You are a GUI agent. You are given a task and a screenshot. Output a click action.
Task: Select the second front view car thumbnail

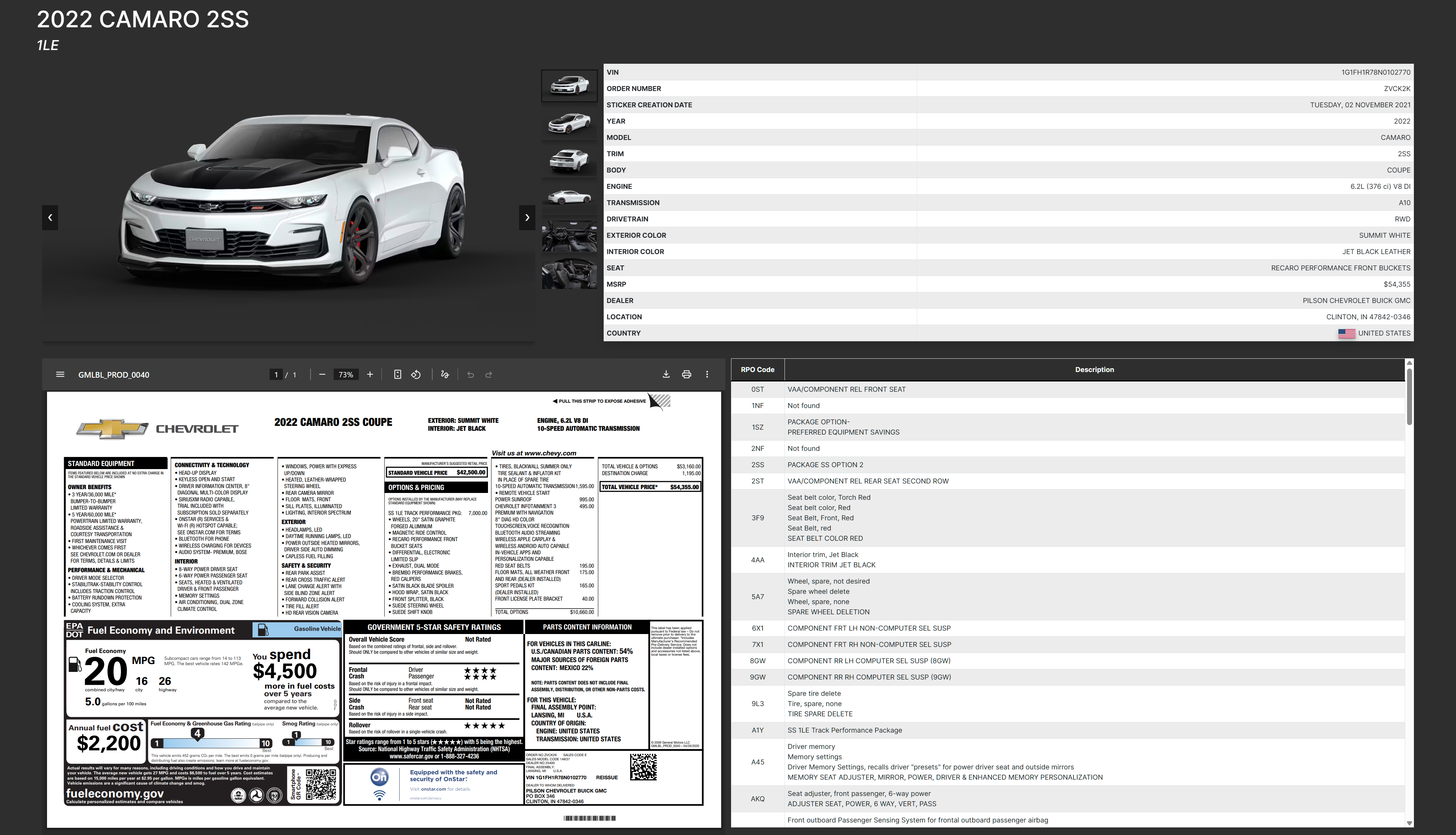pos(570,123)
